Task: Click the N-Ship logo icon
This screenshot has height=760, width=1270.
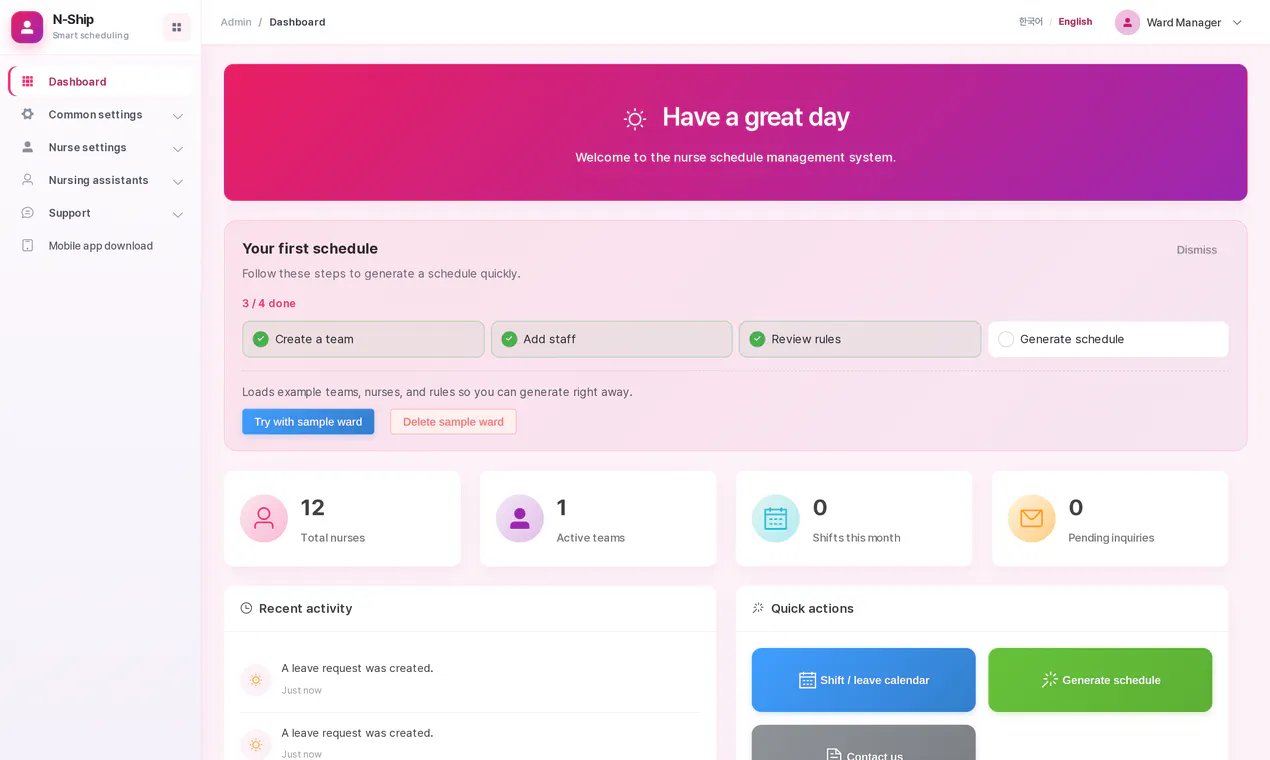Action: click(x=27, y=27)
